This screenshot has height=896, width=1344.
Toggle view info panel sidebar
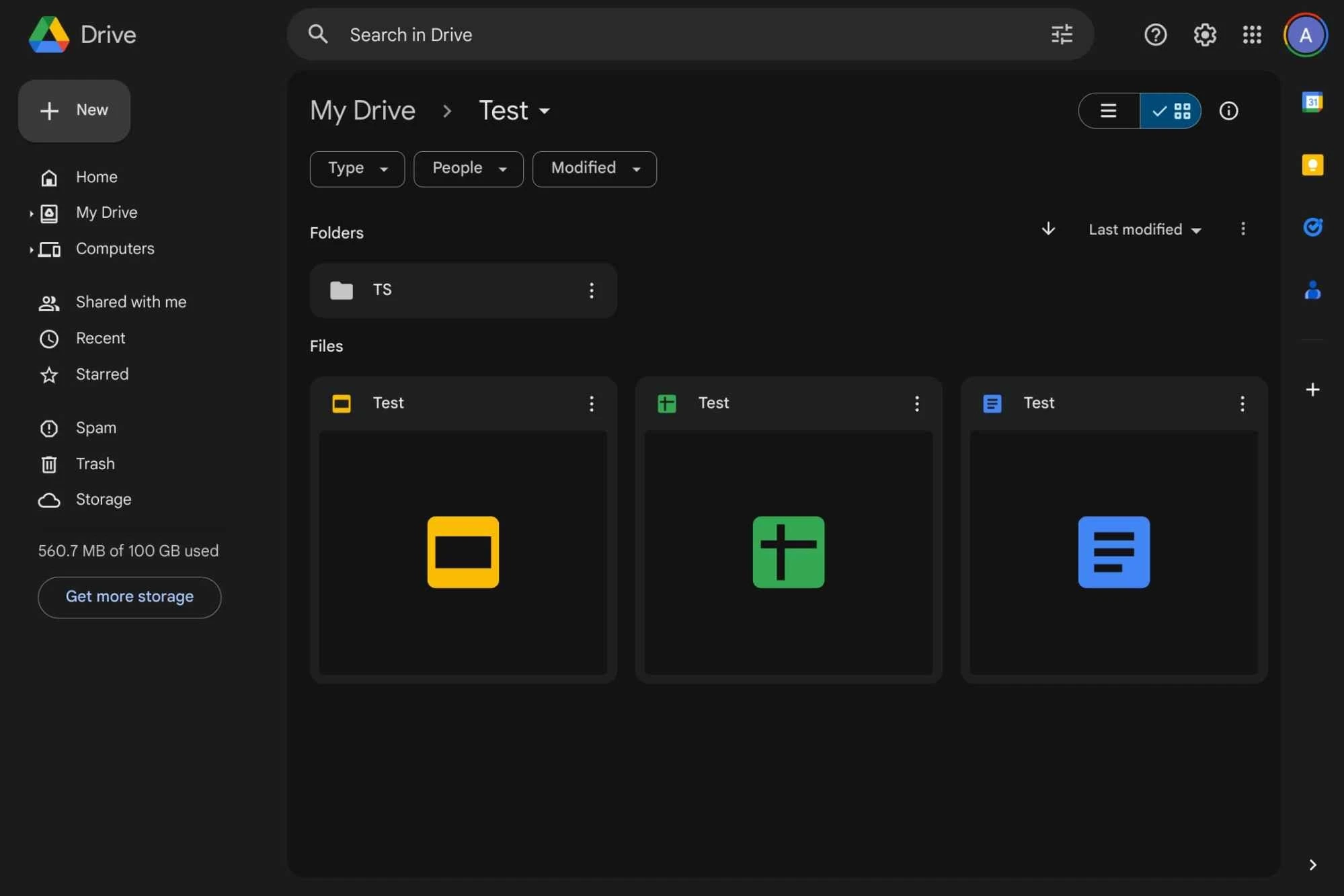pos(1229,110)
